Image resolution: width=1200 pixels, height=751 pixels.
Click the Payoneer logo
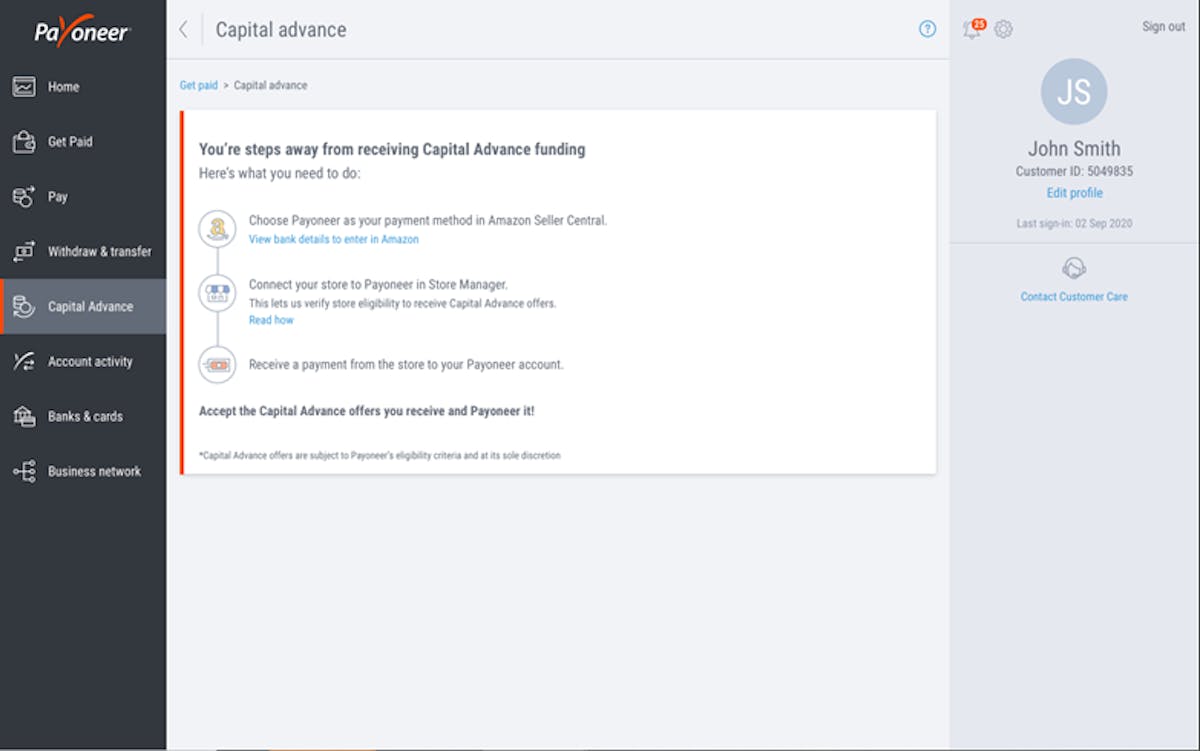(82, 31)
